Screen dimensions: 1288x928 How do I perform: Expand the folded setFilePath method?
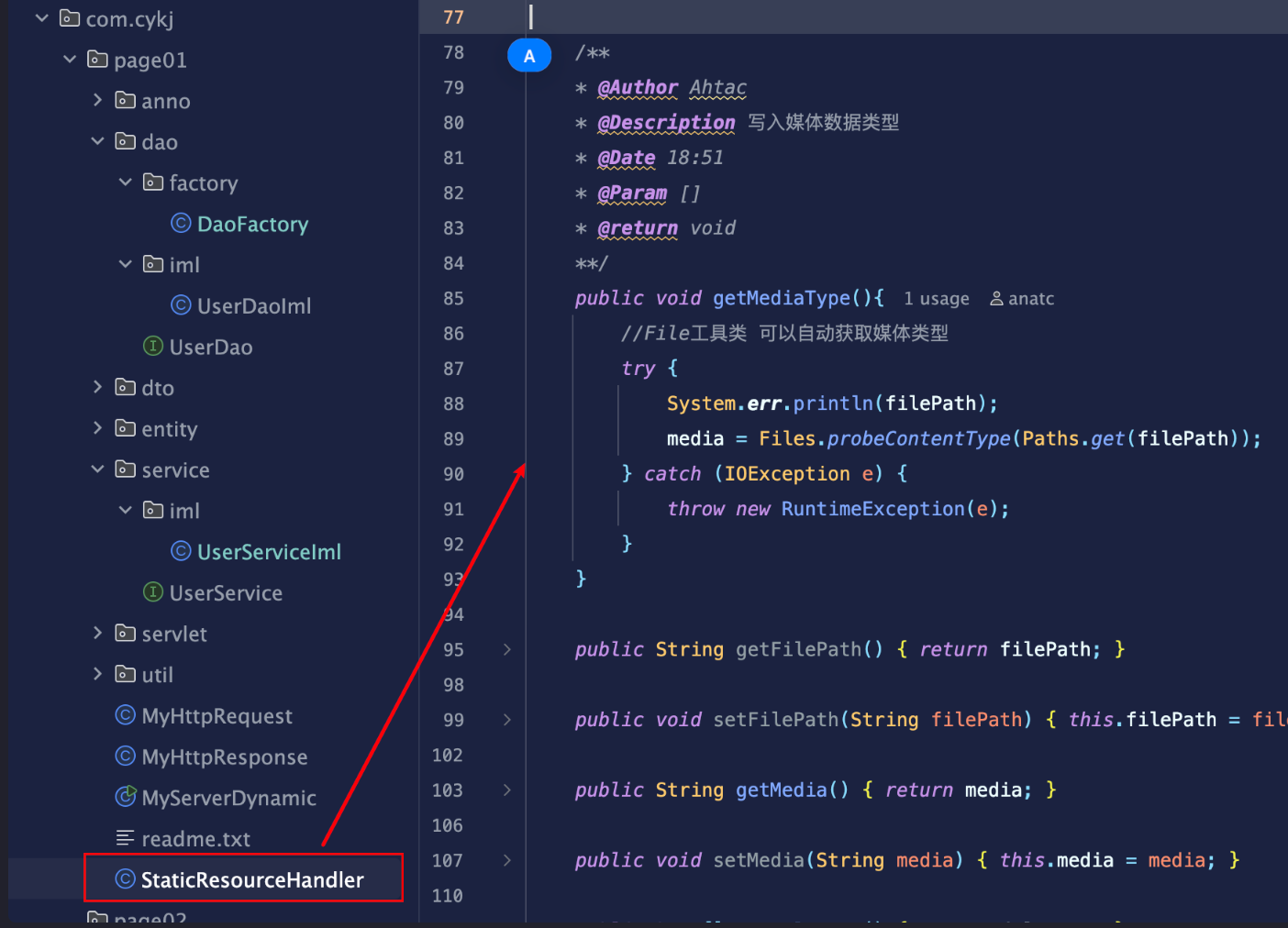point(507,720)
